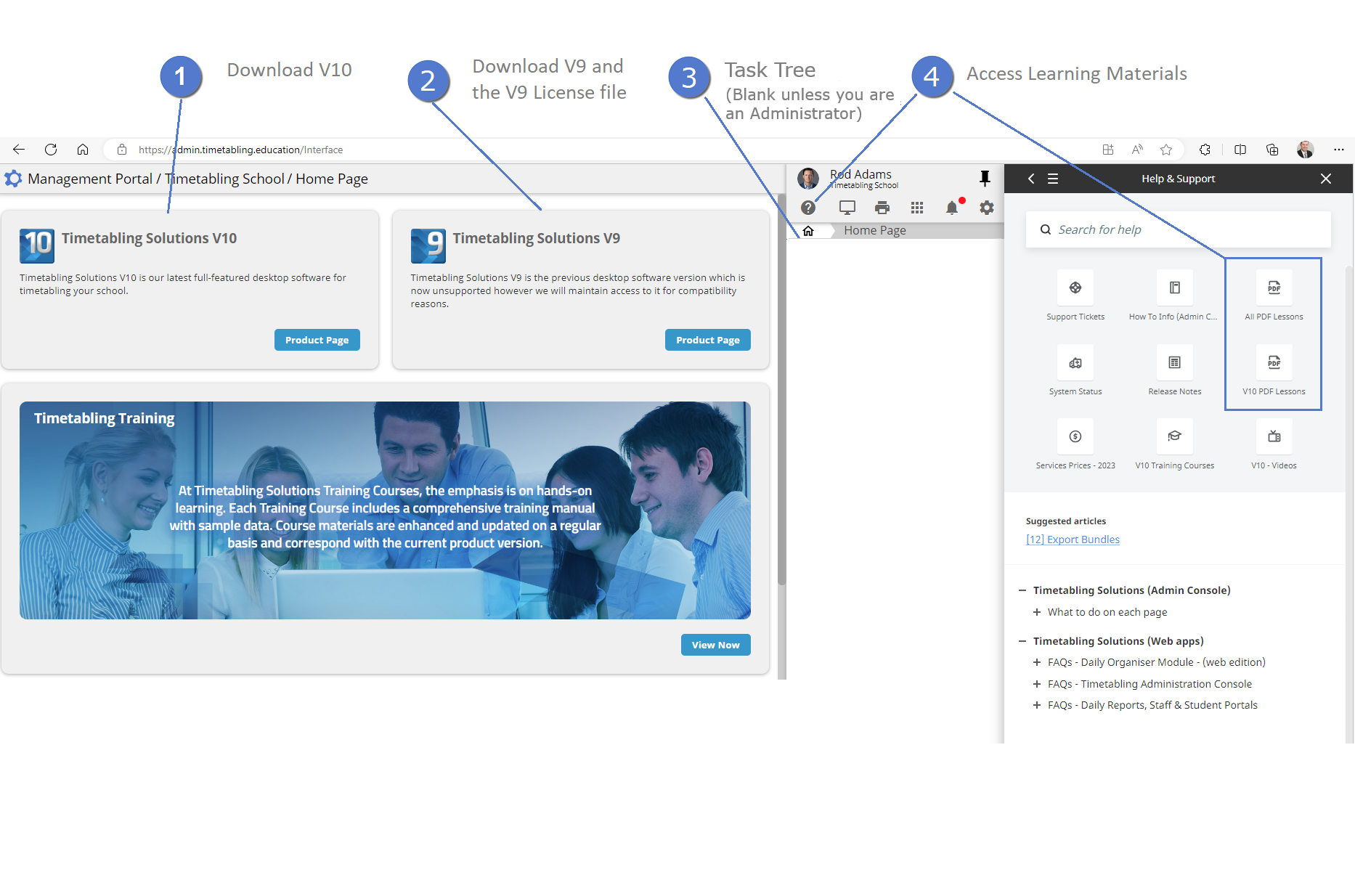Viewport: 1355px width, 896px height.
Task: Click View Now for Timetabling Training
Action: [x=716, y=645]
